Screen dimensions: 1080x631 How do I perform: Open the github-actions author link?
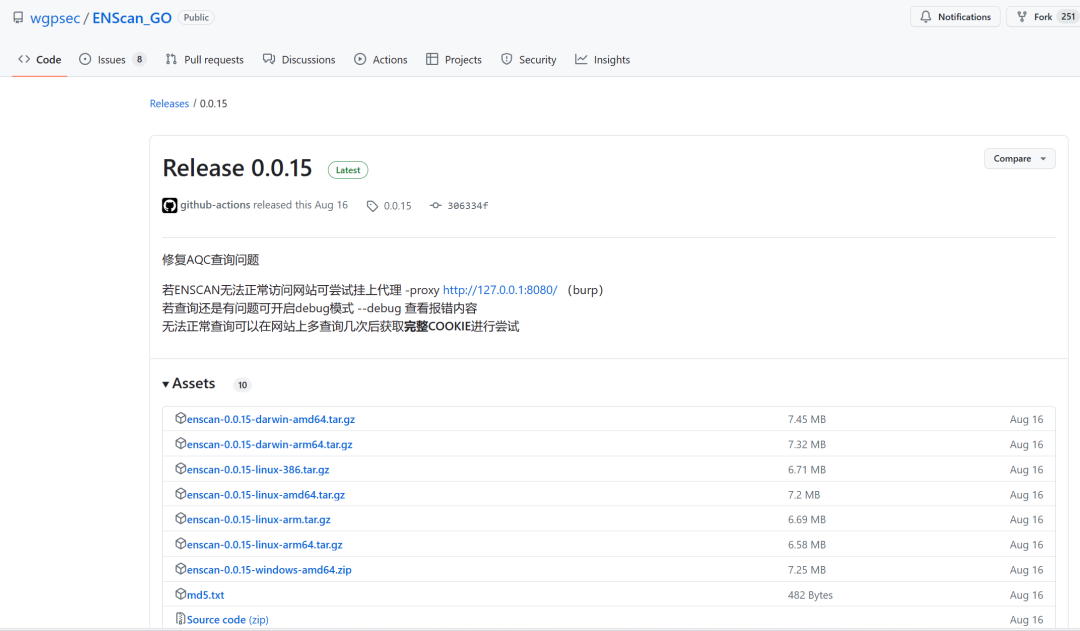(215, 205)
